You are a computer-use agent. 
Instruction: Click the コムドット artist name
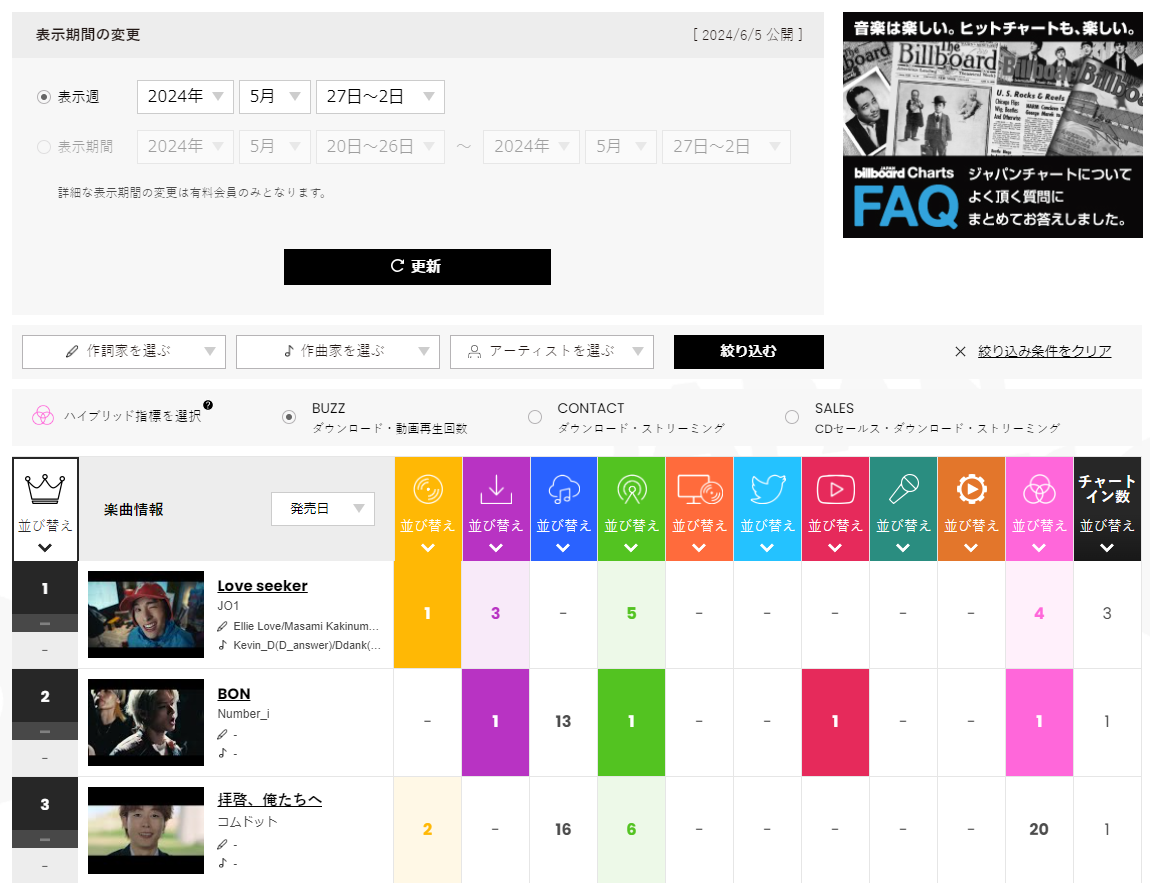coord(247,821)
